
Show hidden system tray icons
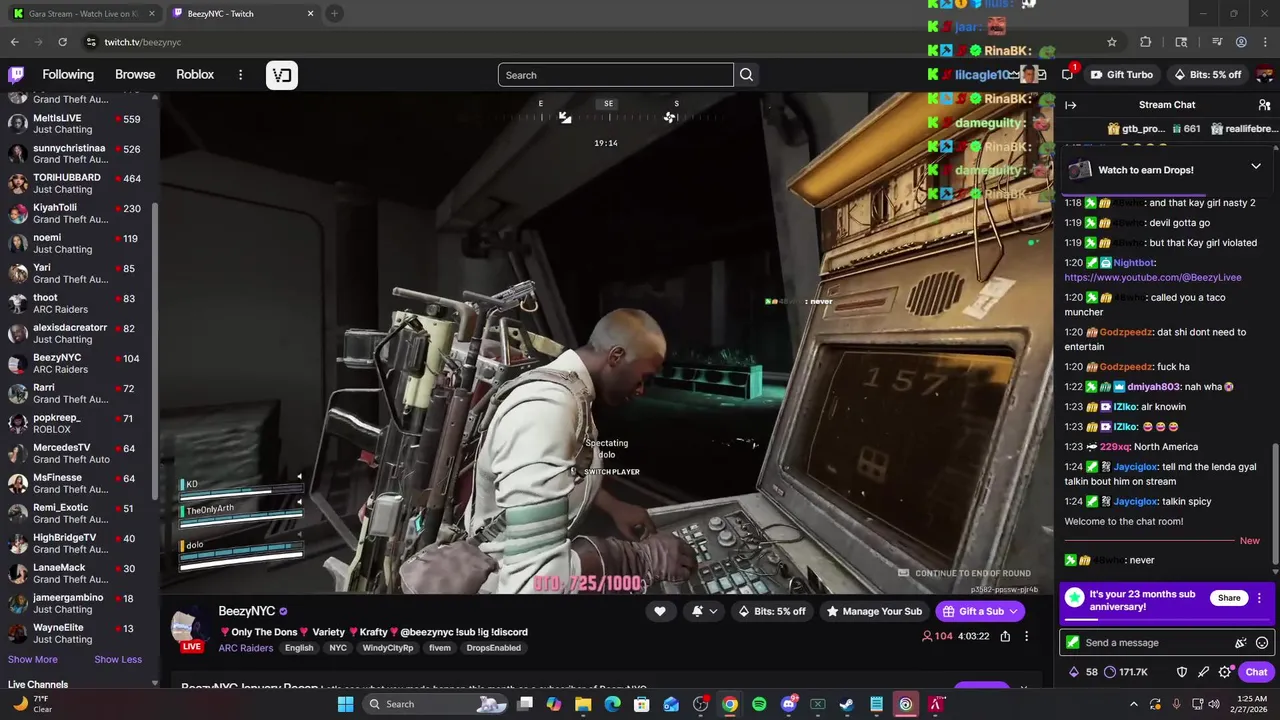pos(1133,704)
